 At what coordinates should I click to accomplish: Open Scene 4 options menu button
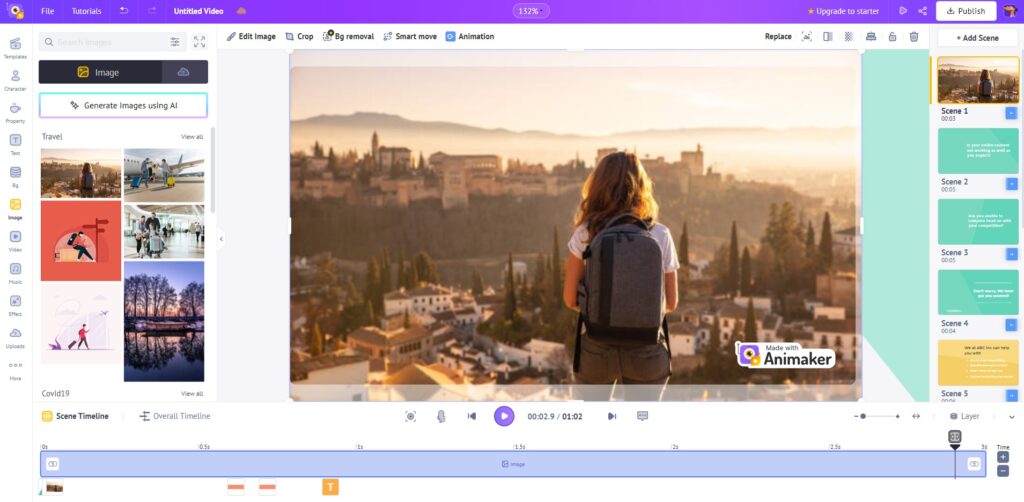pos(1011,324)
